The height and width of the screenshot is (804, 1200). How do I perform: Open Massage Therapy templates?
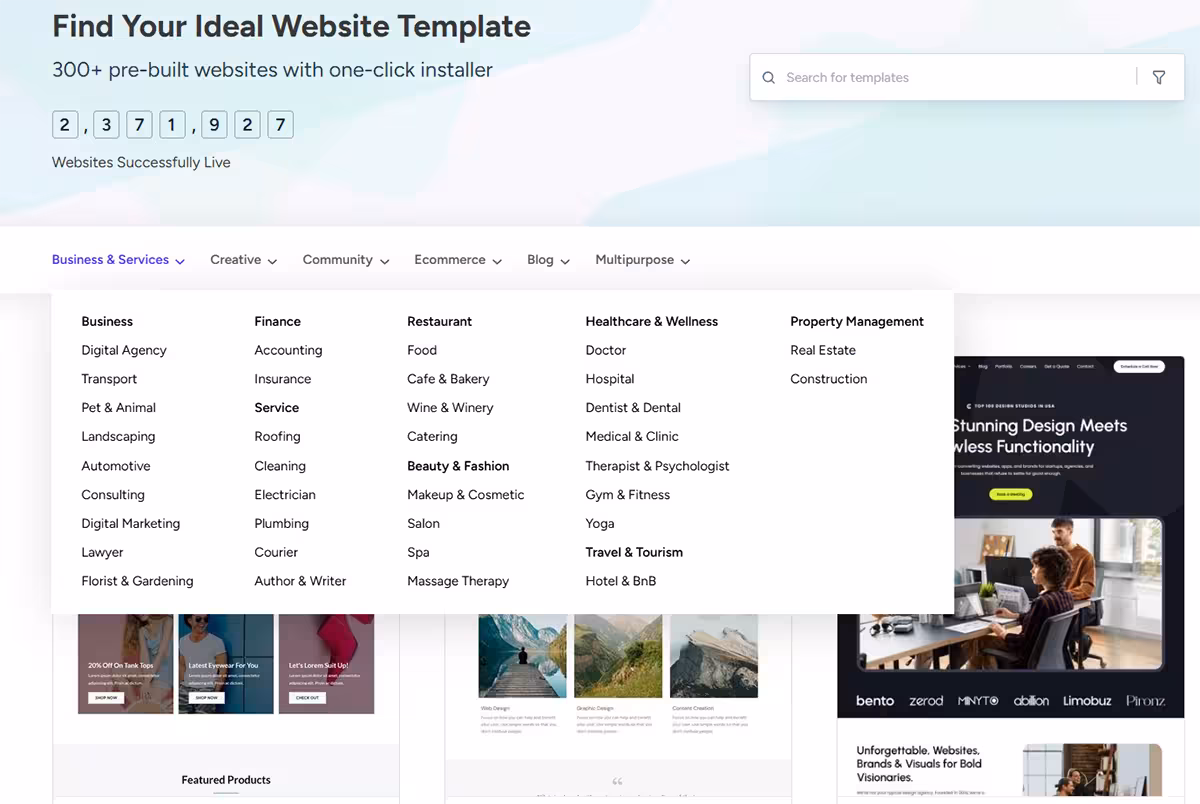coord(458,581)
